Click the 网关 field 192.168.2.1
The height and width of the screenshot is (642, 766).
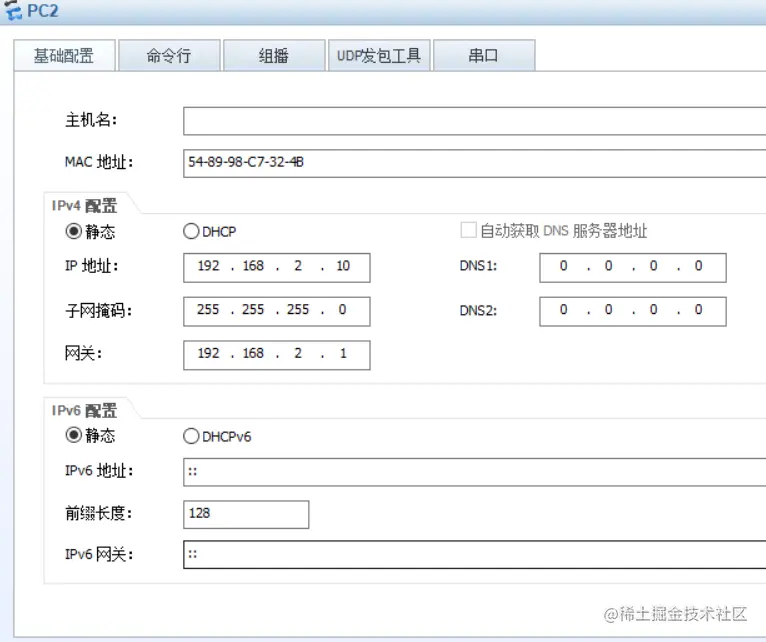(x=277, y=355)
